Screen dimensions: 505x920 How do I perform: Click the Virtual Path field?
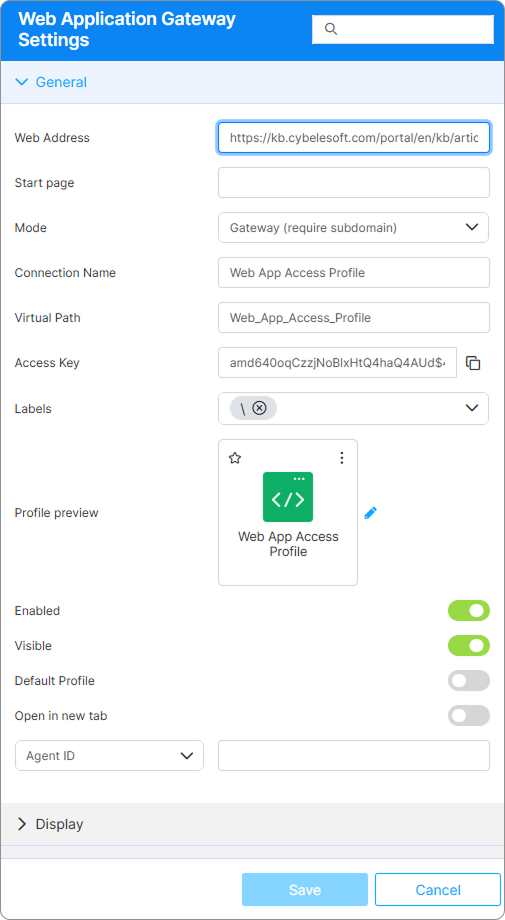[354, 317]
